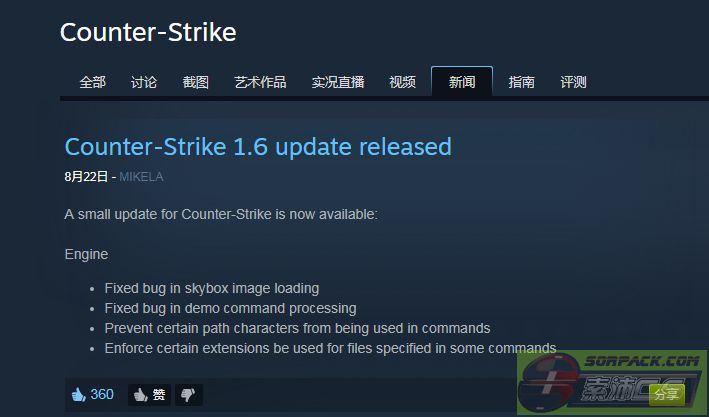Click the blue thumbs-up icon beside 360
709x417 pixels.
pos(79,394)
